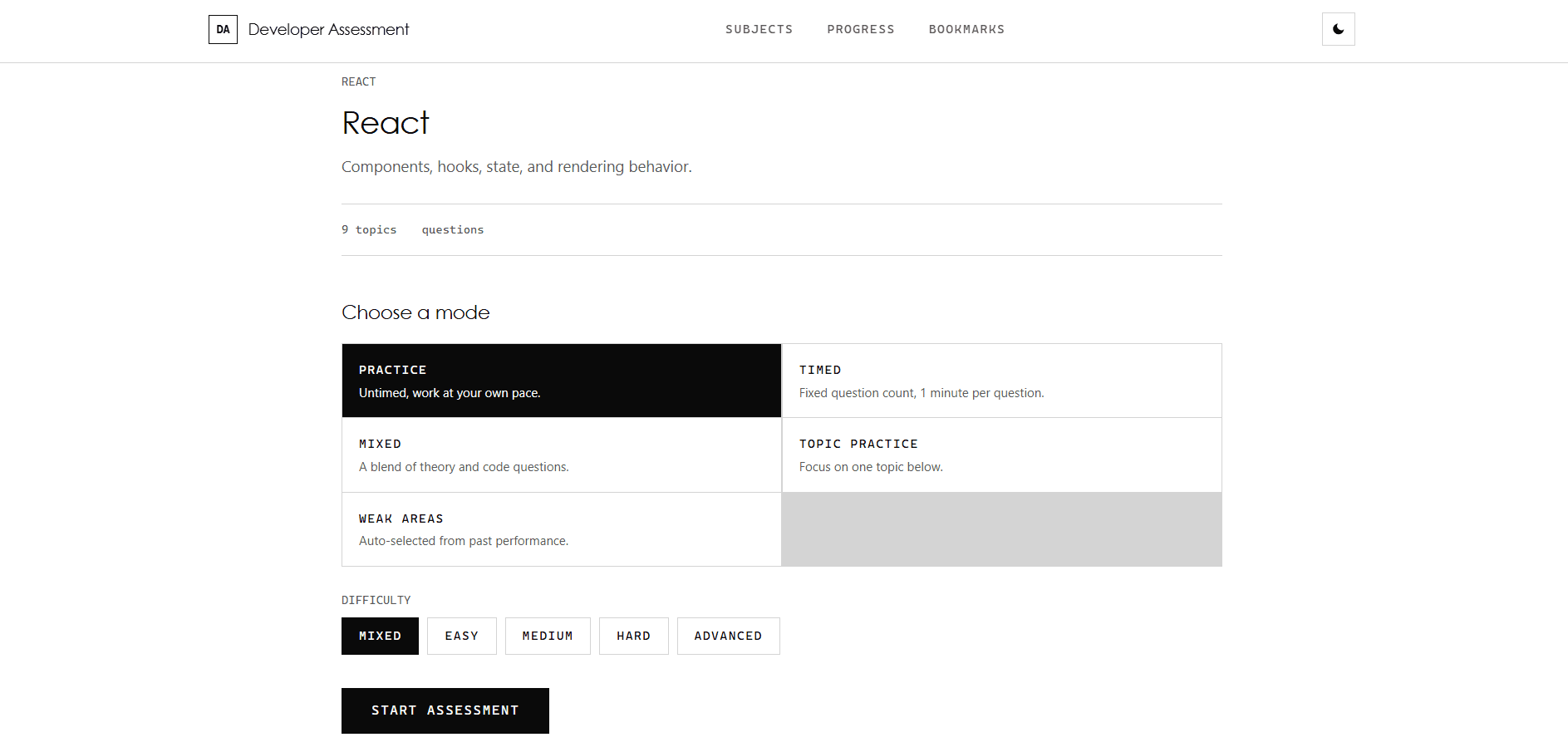Click the React page title
This screenshot has width=1568, height=752.
click(x=386, y=123)
